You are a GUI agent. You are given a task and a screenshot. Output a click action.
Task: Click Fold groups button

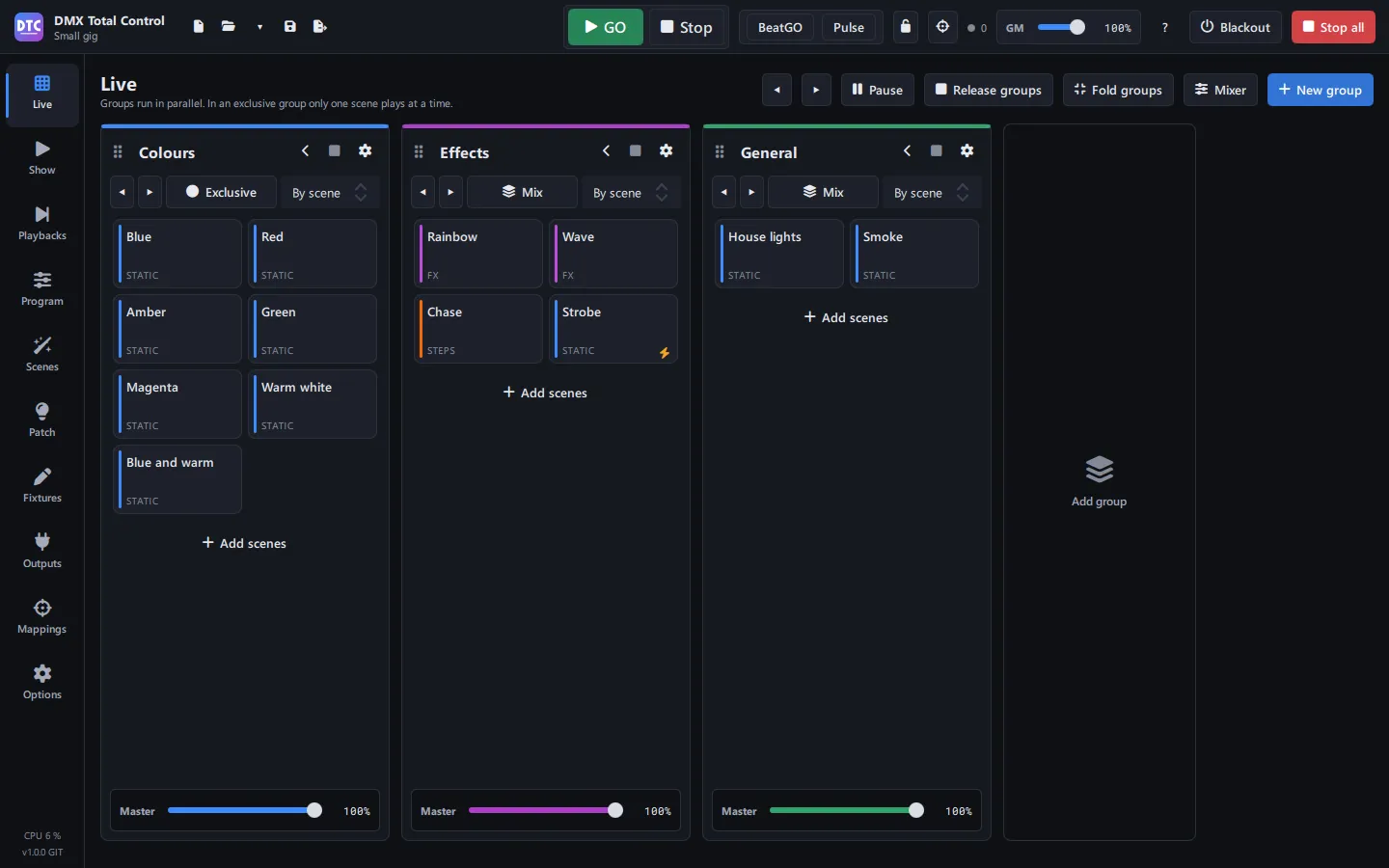[1119, 90]
